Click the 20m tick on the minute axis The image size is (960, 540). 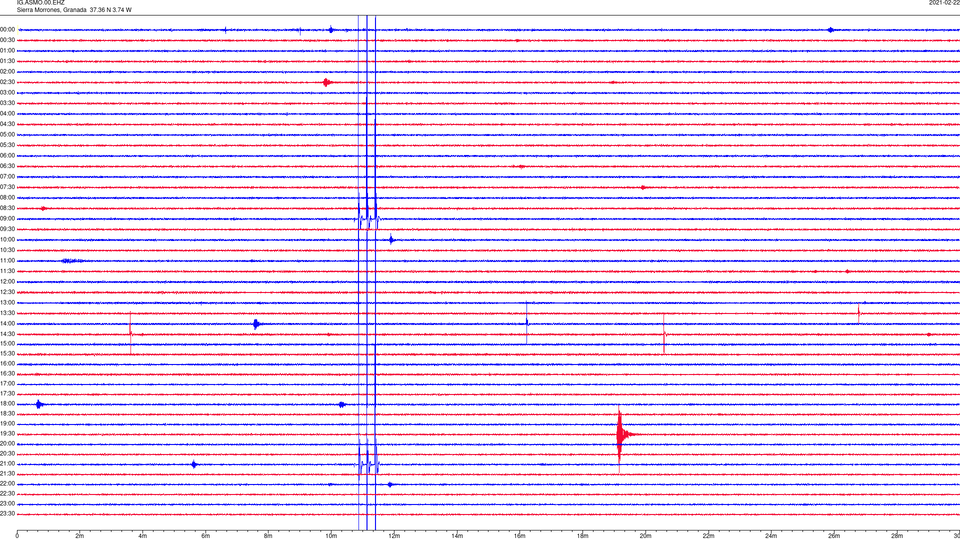coord(645,536)
